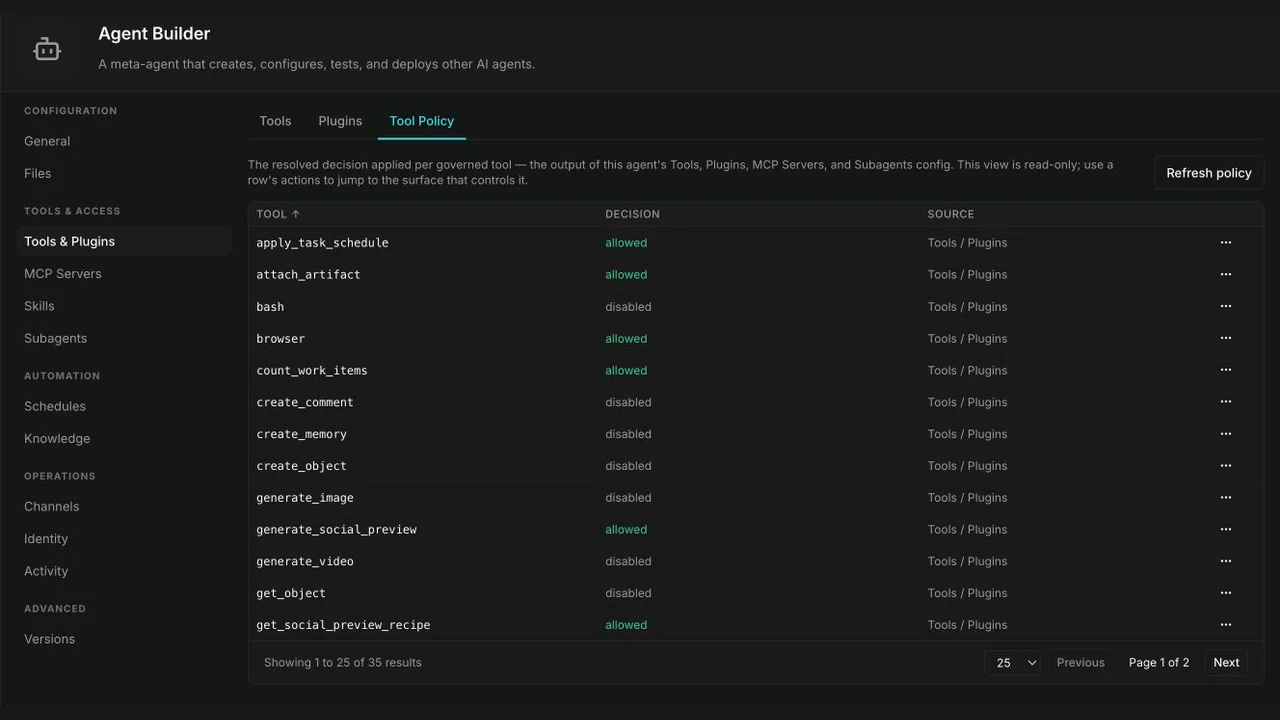
Task: Click the generate_image tool name
Action: point(305,498)
